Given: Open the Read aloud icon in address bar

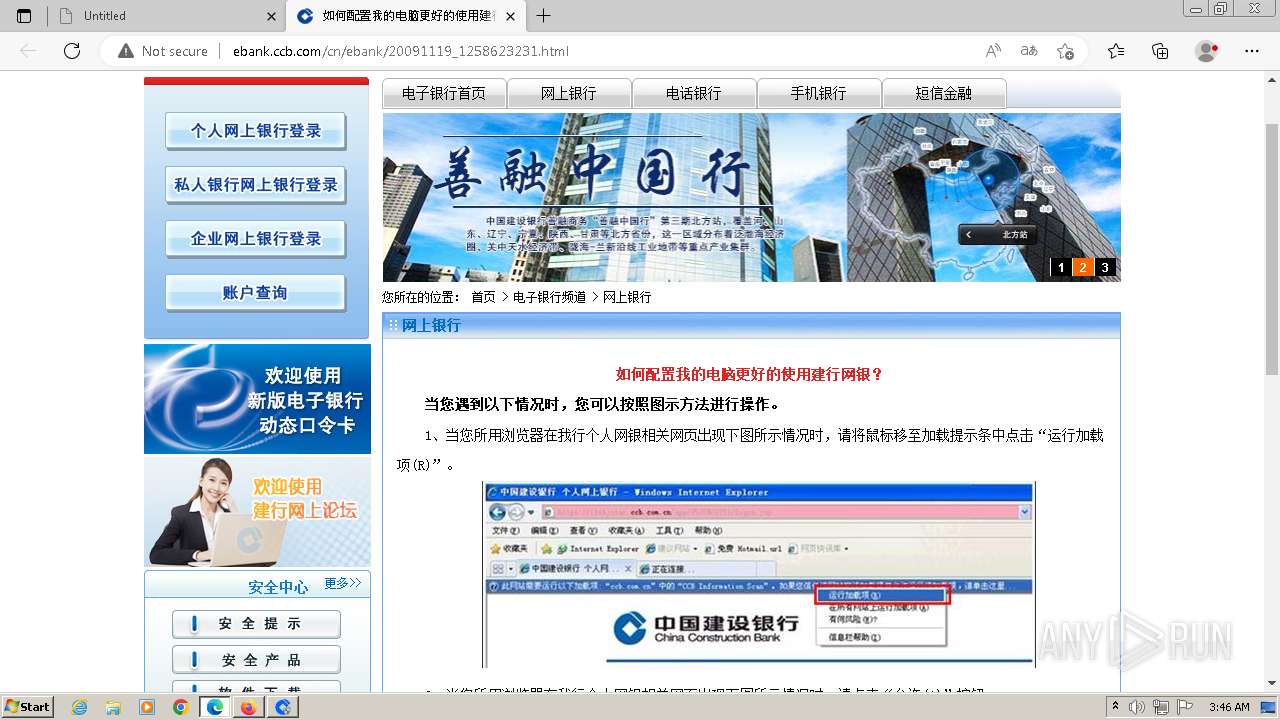Looking at the screenshot, I should (993, 51).
